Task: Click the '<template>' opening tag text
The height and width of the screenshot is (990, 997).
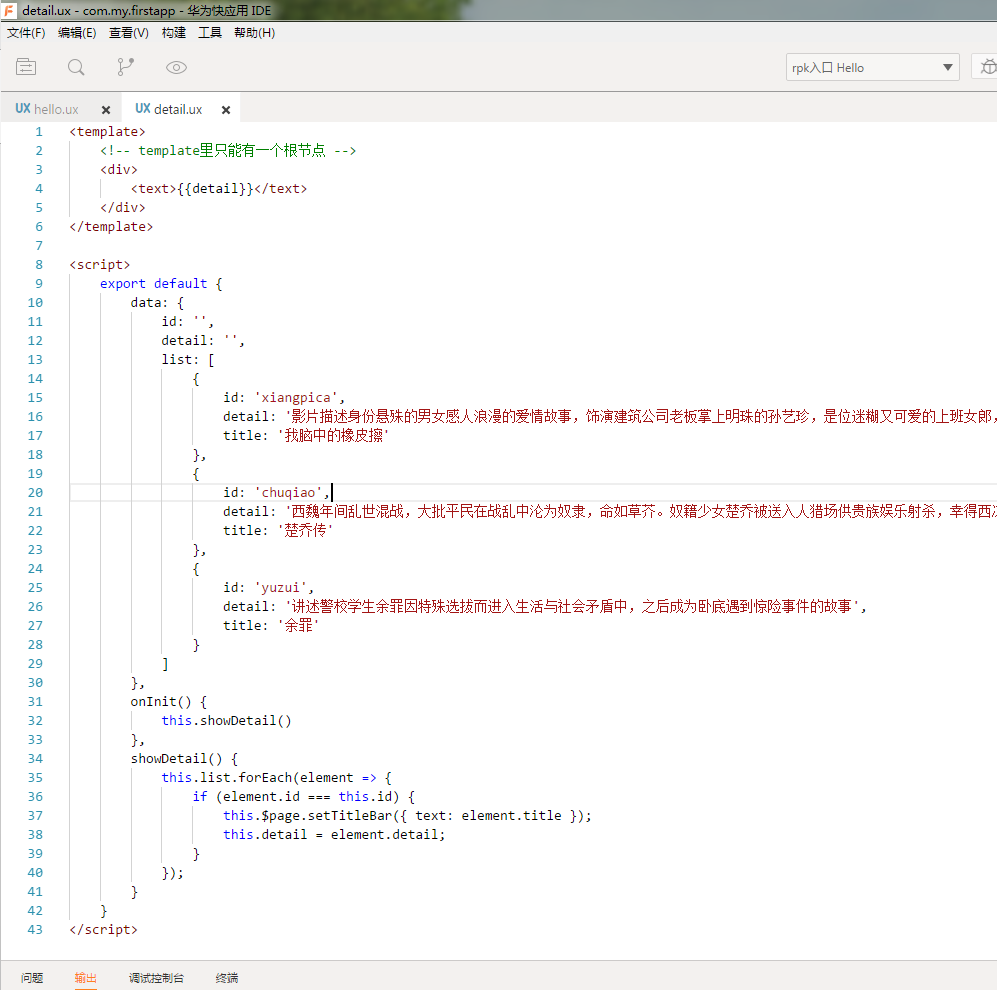Action: click(107, 132)
